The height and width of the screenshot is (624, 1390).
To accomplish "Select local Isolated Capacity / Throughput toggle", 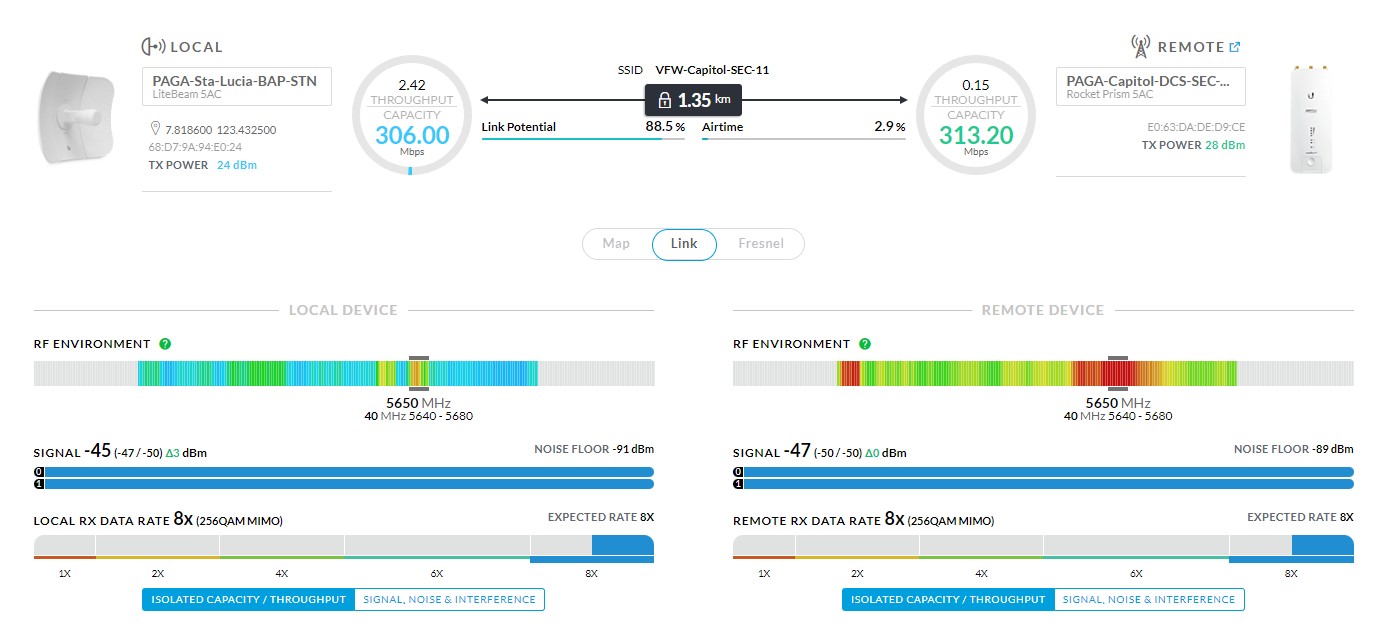I will click(x=248, y=600).
